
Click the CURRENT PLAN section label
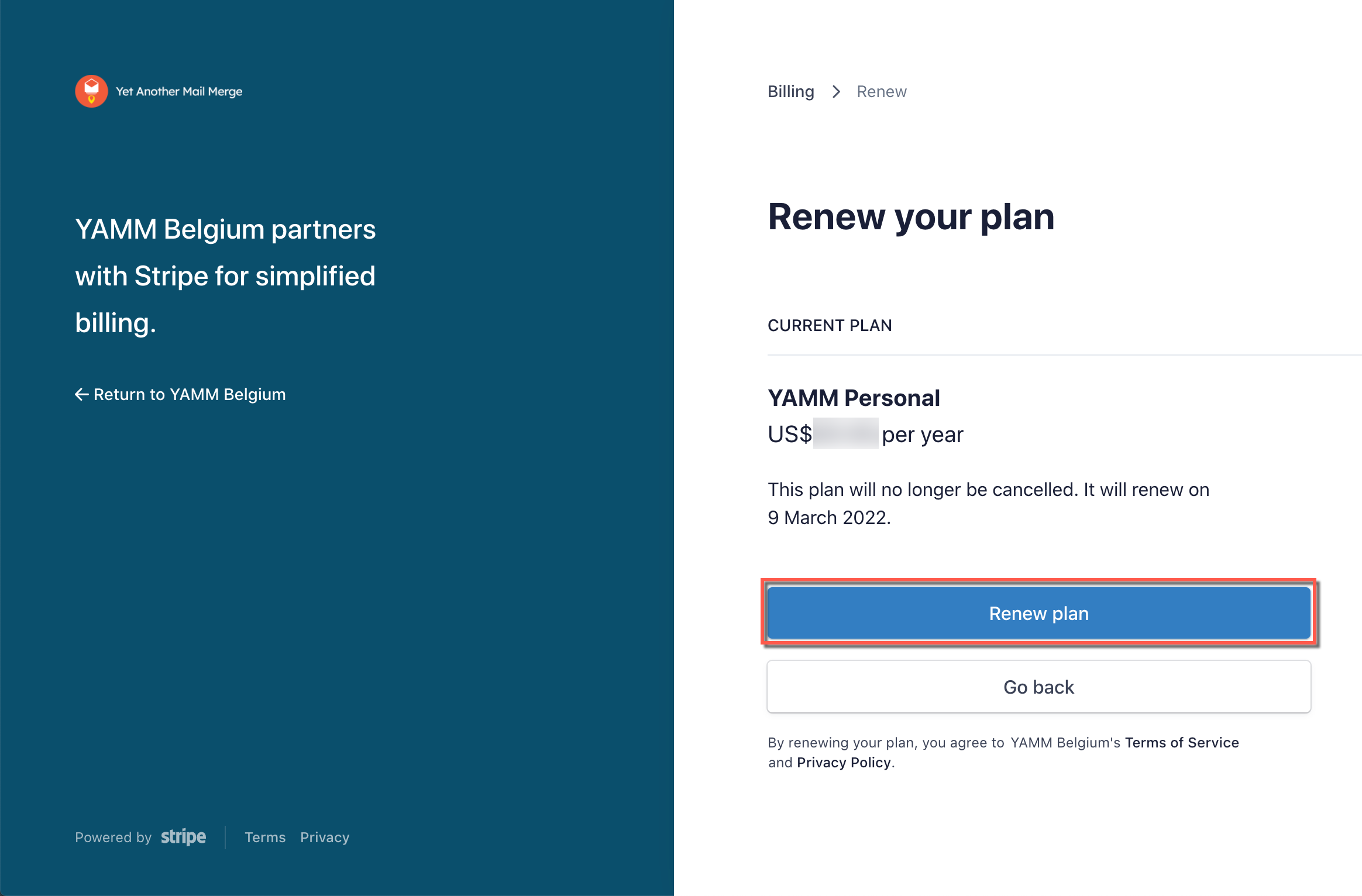[830, 325]
